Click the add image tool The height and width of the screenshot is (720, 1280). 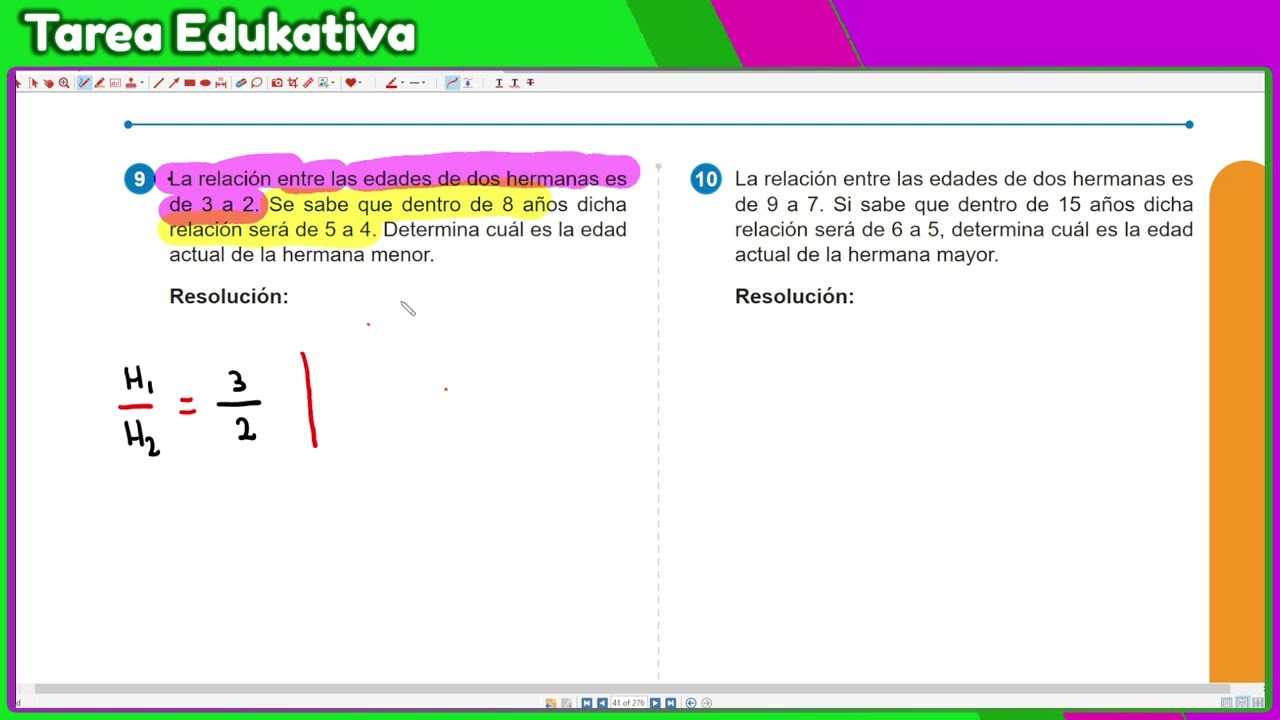[x=323, y=83]
